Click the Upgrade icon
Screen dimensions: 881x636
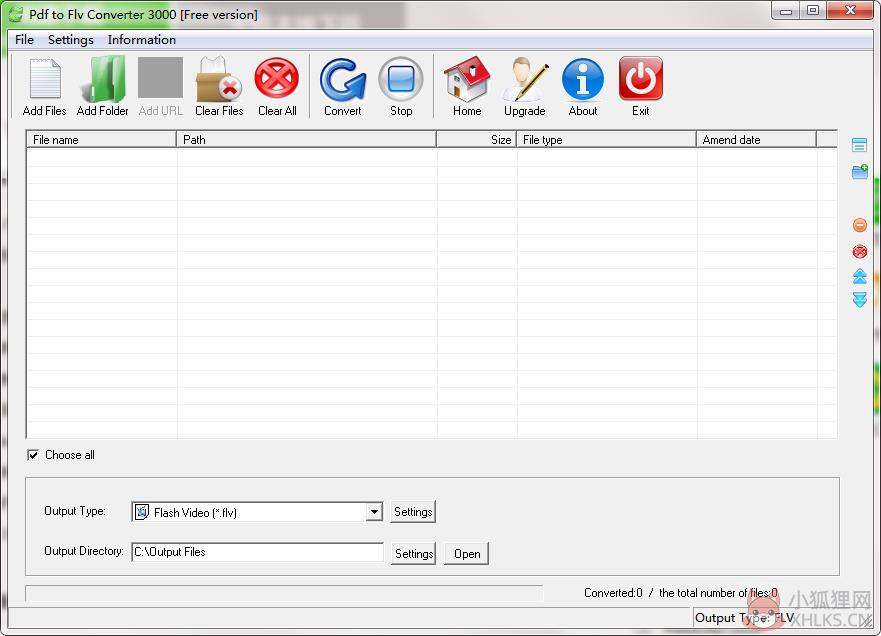[x=525, y=79]
